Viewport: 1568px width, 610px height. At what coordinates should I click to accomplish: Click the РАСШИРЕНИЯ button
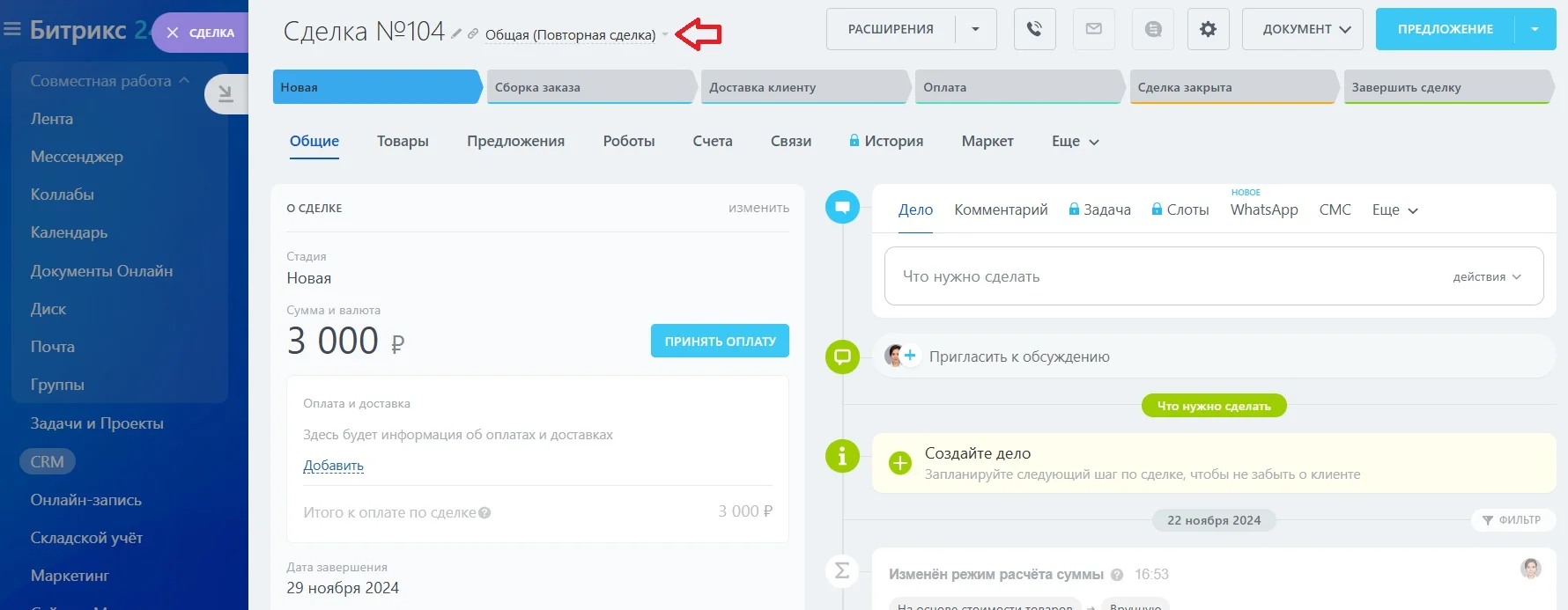point(891,29)
